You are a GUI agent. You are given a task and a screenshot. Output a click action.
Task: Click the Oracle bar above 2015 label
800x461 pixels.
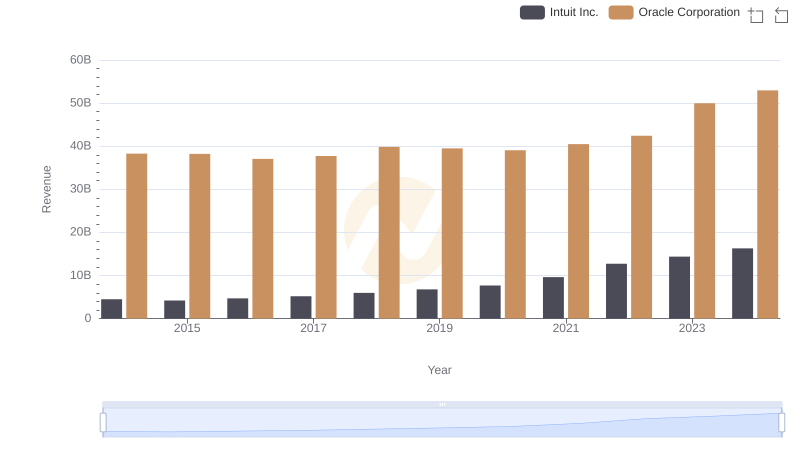[200, 236]
